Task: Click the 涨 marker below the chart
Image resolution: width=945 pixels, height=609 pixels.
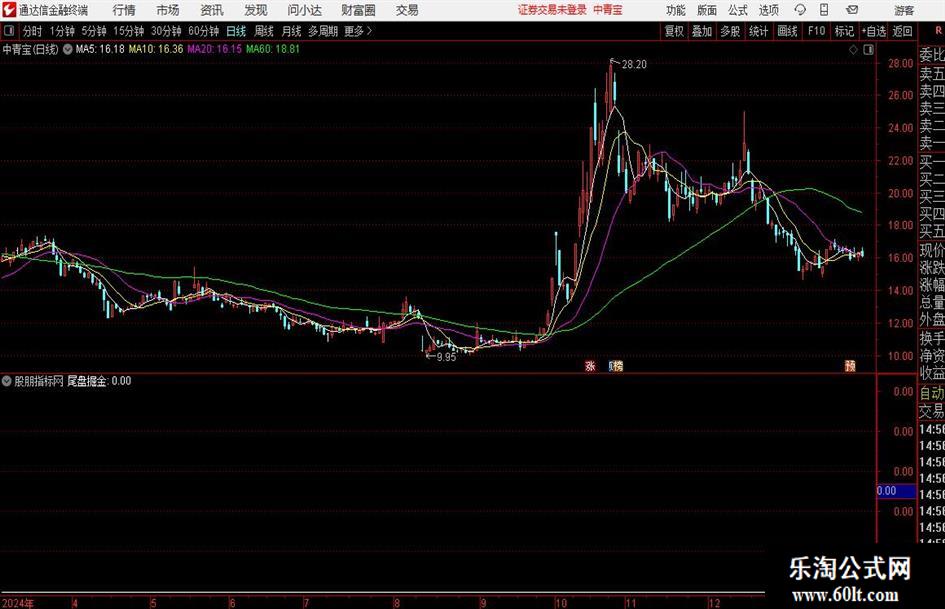Action: (x=590, y=366)
